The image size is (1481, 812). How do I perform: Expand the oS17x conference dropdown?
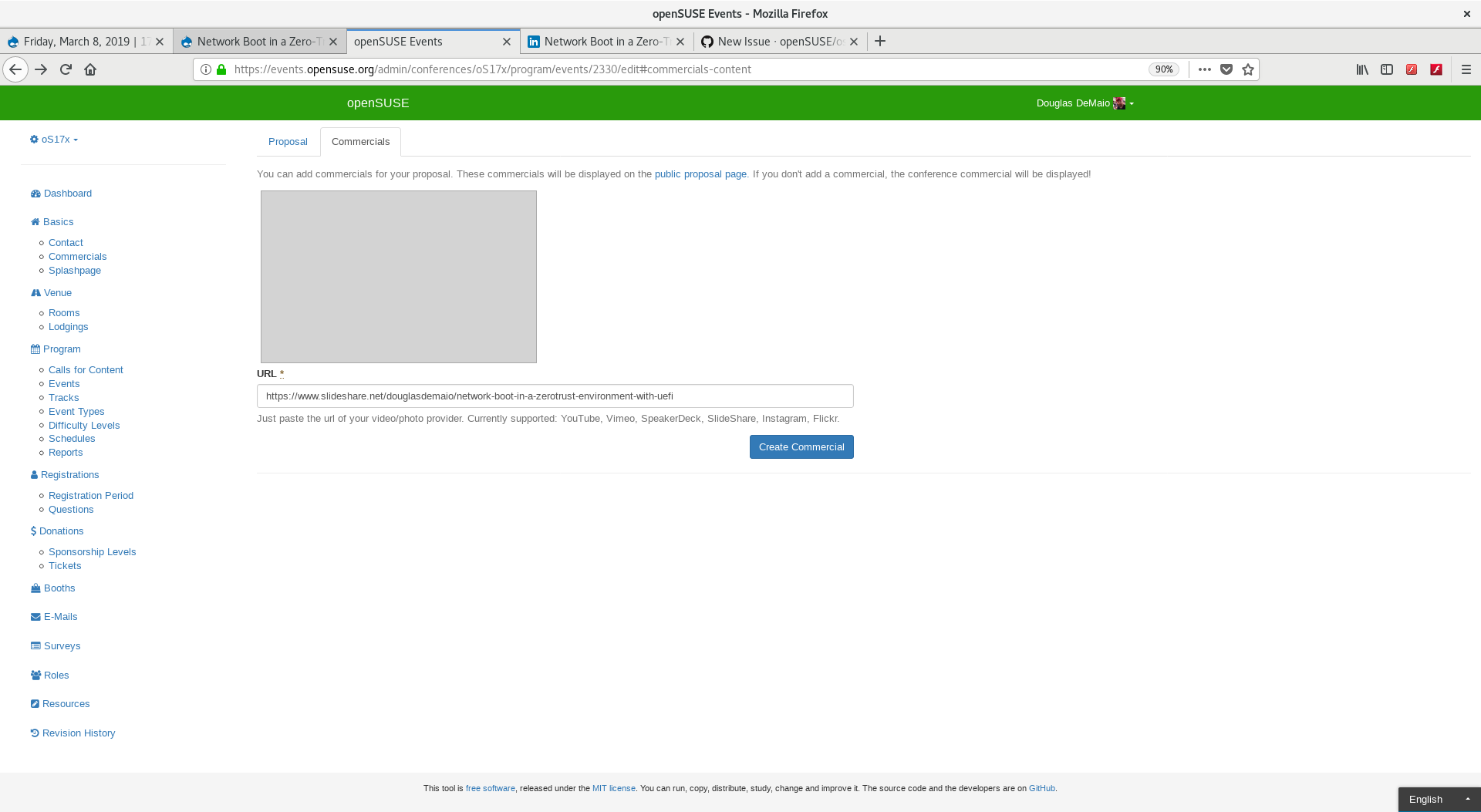54,140
